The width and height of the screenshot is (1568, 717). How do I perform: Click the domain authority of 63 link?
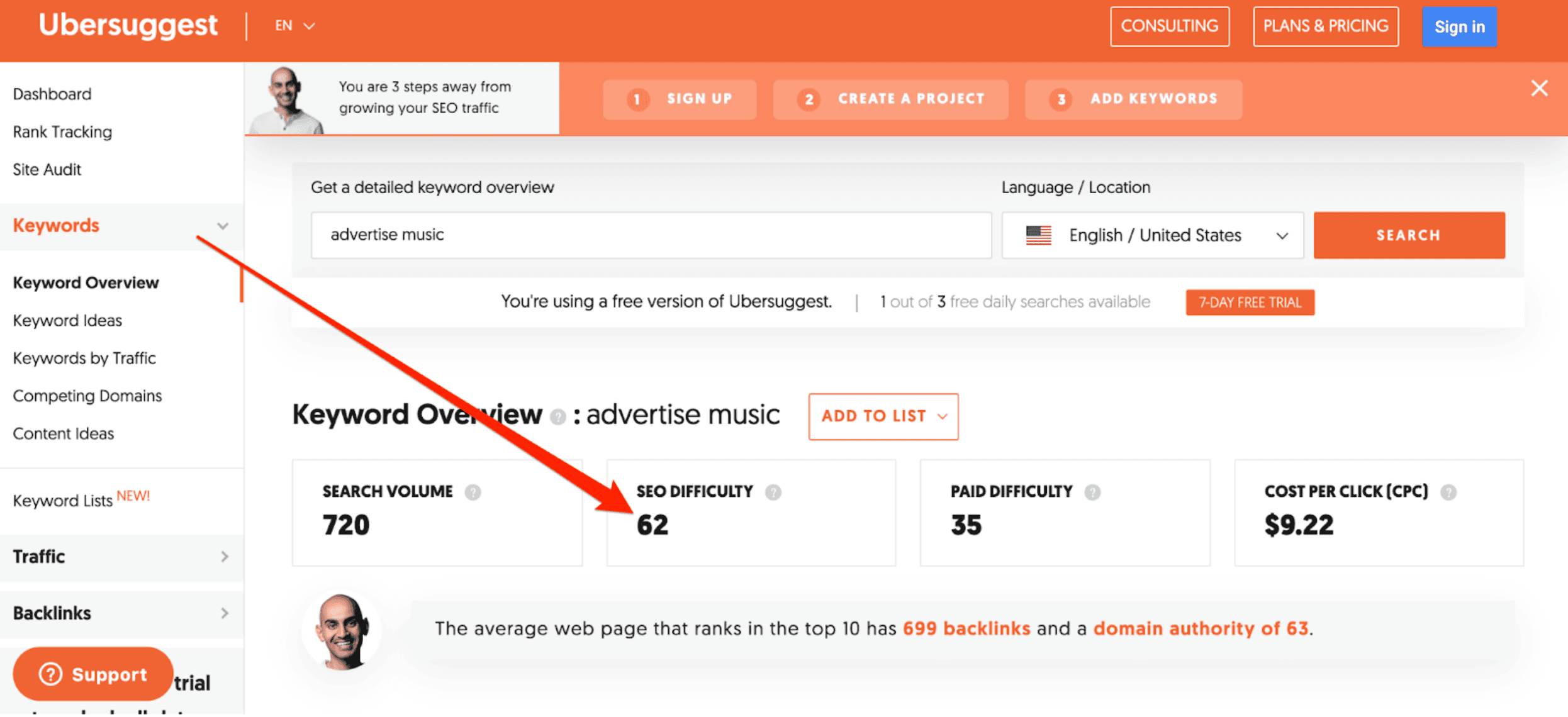click(x=1201, y=629)
